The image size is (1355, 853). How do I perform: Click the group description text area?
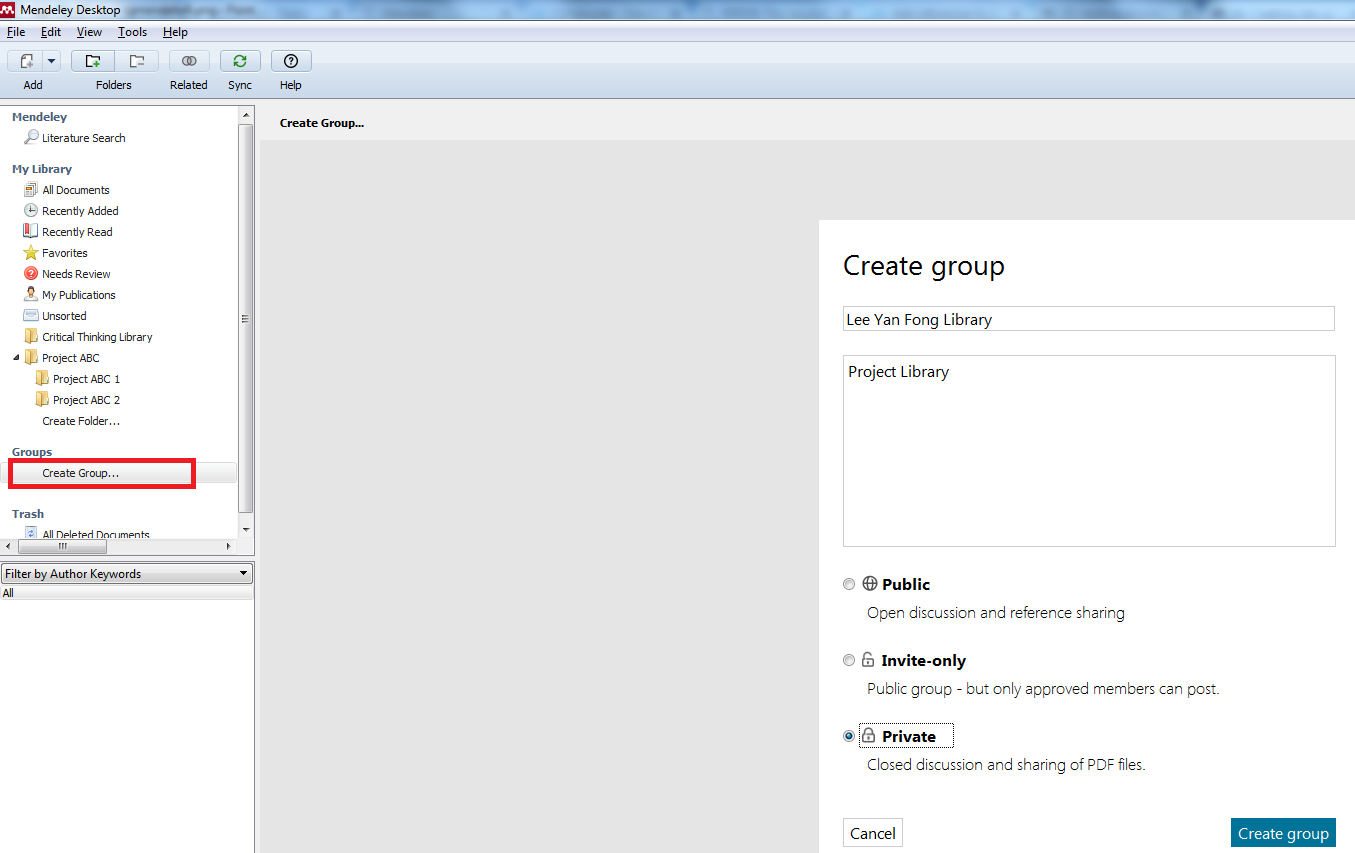(1089, 451)
